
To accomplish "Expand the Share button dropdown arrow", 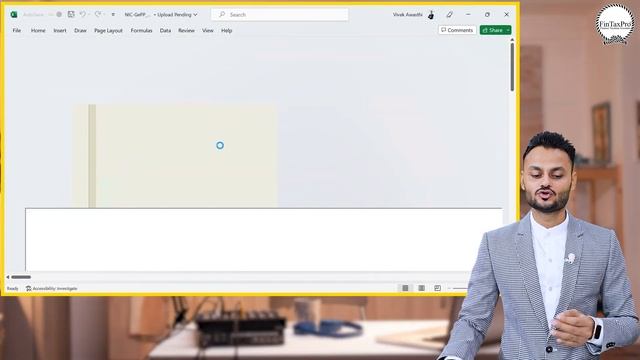I will [508, 30].
